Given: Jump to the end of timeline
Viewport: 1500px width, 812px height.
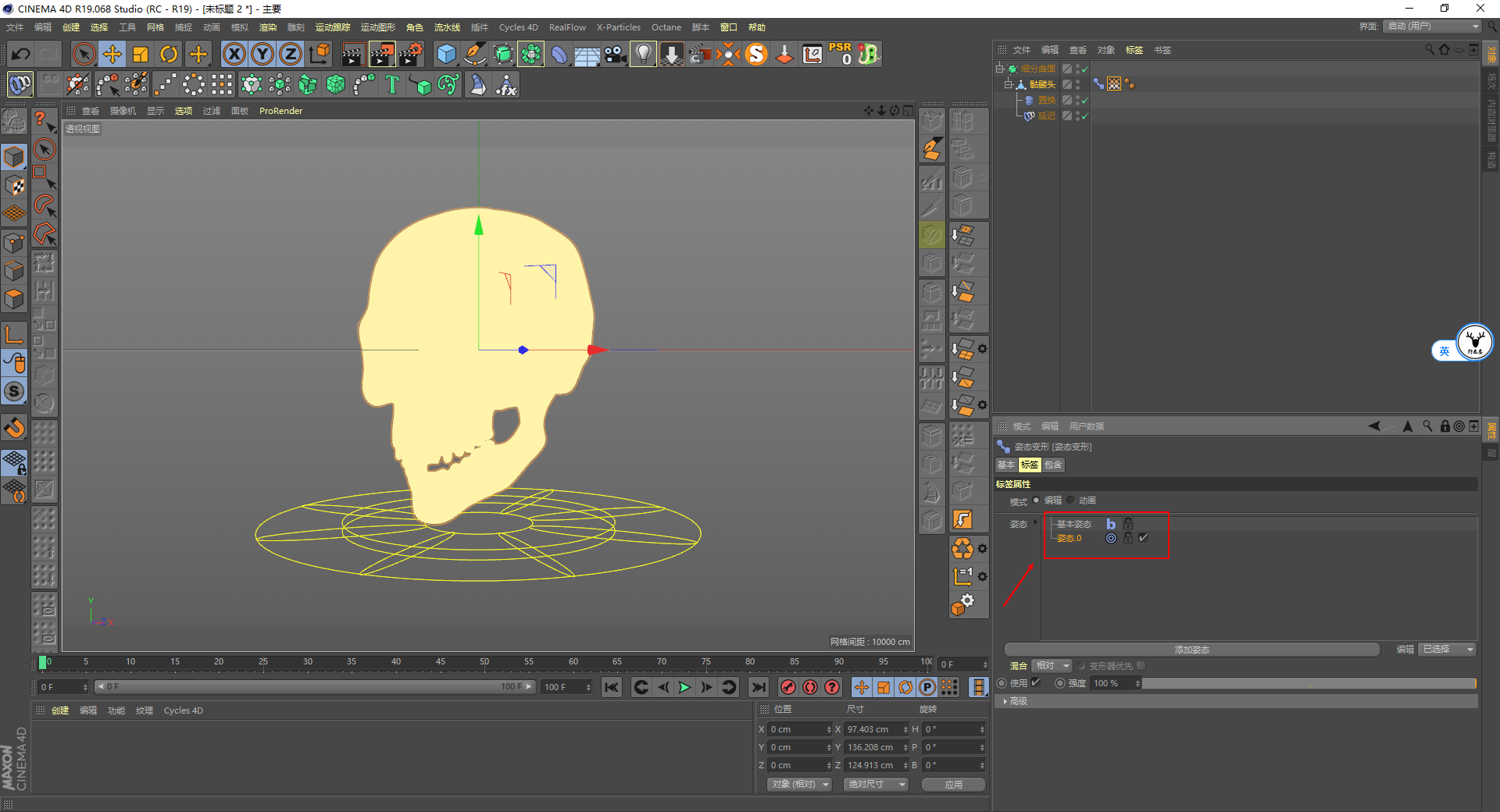Looking at the screenshot, I should point(758,687).
